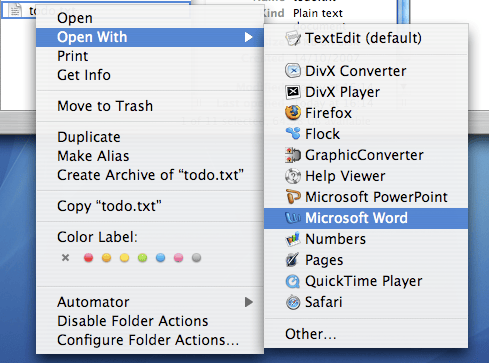Screen dimensions: 489x363
Task: Select Create Archive of "todo.txt"
Action: click(x=150, y=175)
